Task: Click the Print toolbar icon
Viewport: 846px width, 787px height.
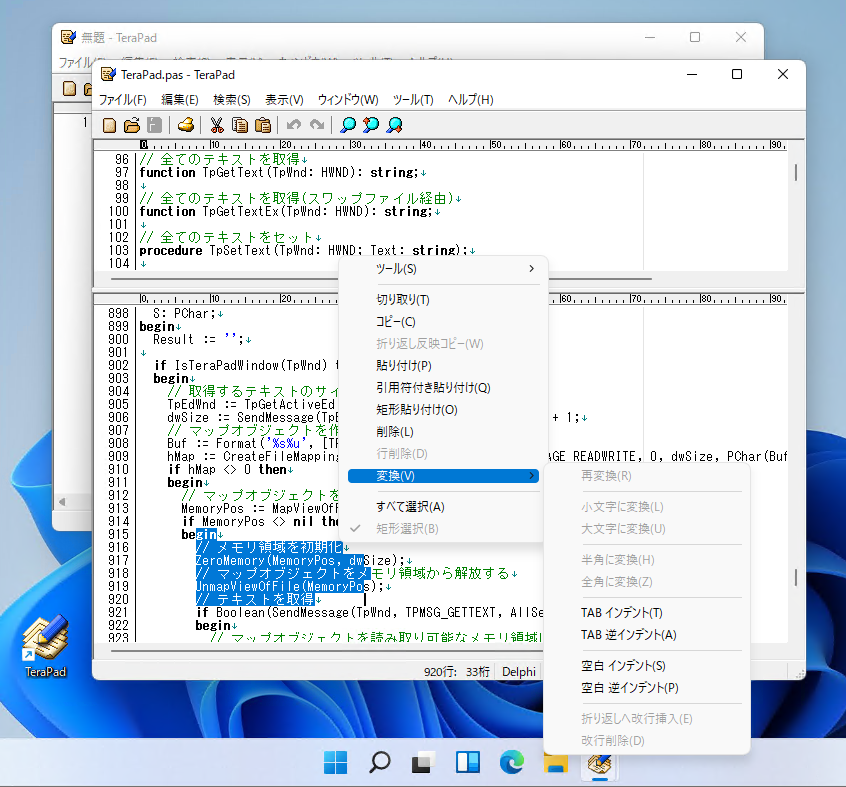Action: point(185,125)
